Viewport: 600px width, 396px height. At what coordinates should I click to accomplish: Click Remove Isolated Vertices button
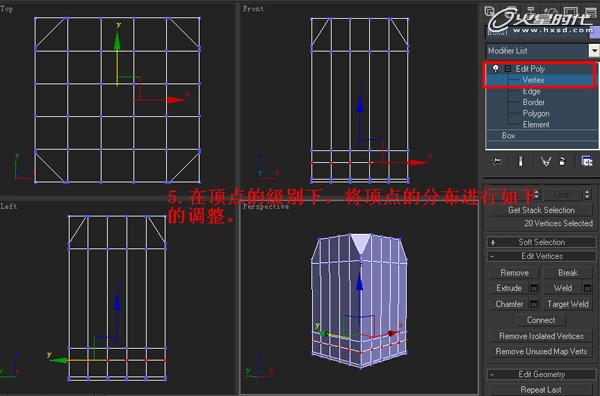(x=541, y=336)
